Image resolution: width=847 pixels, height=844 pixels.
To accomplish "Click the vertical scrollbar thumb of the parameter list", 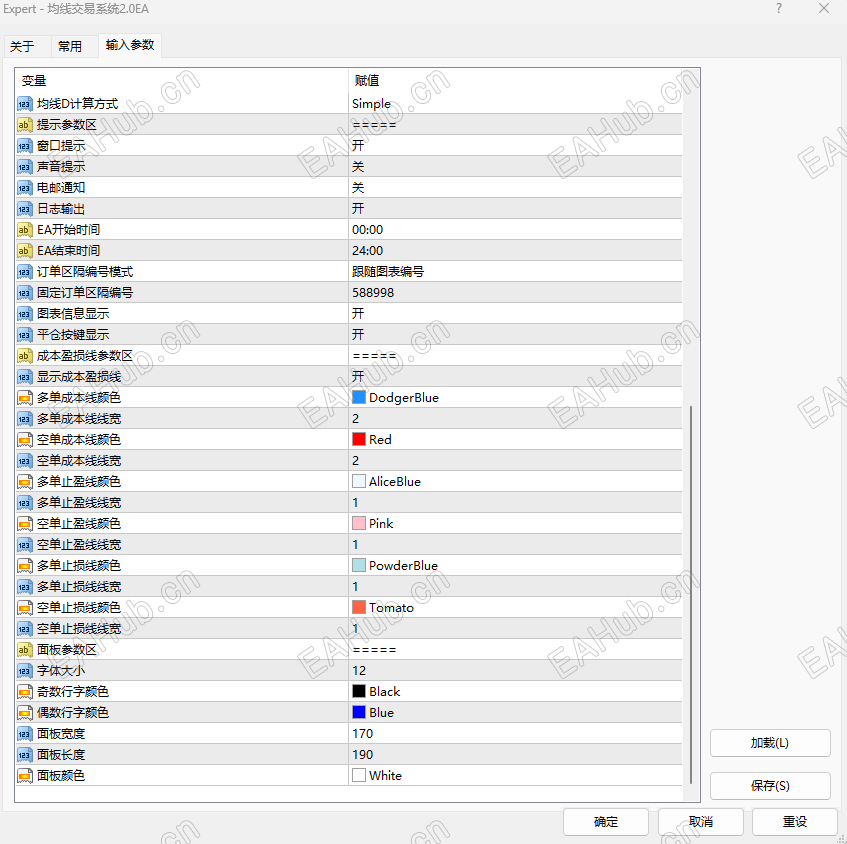I will pos(691,595).
